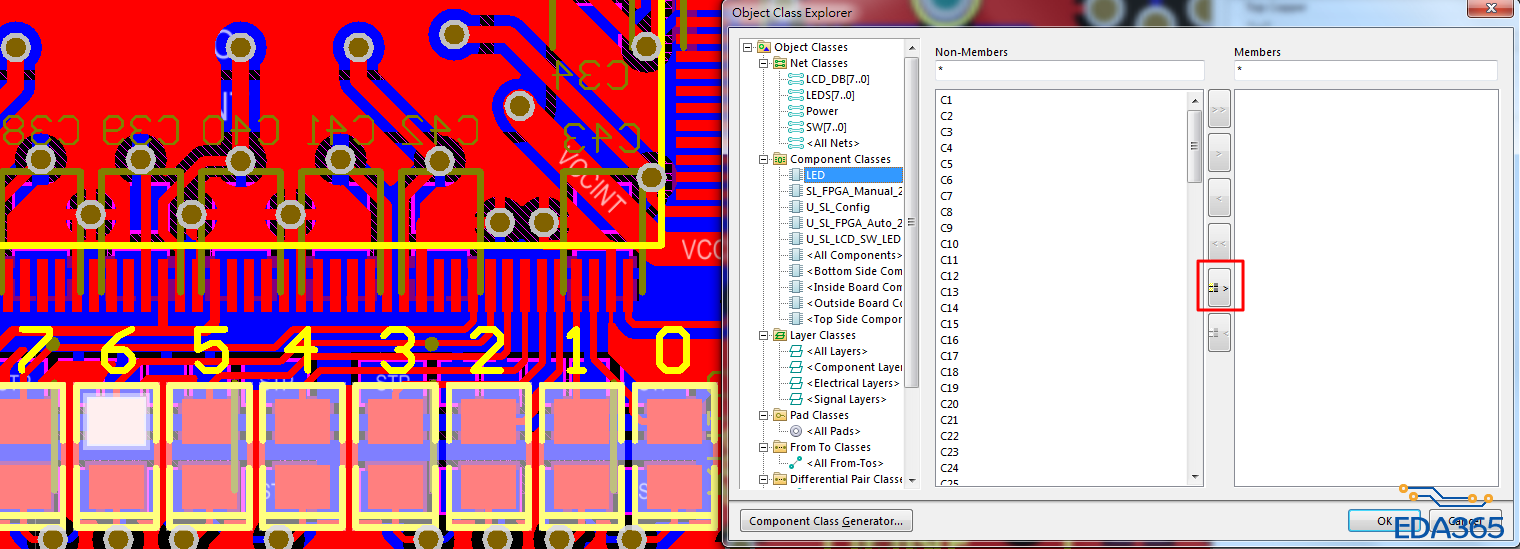Select the SW[7..0] net class
Screen dimensions: 1520x549
click(x=826, y=127)
